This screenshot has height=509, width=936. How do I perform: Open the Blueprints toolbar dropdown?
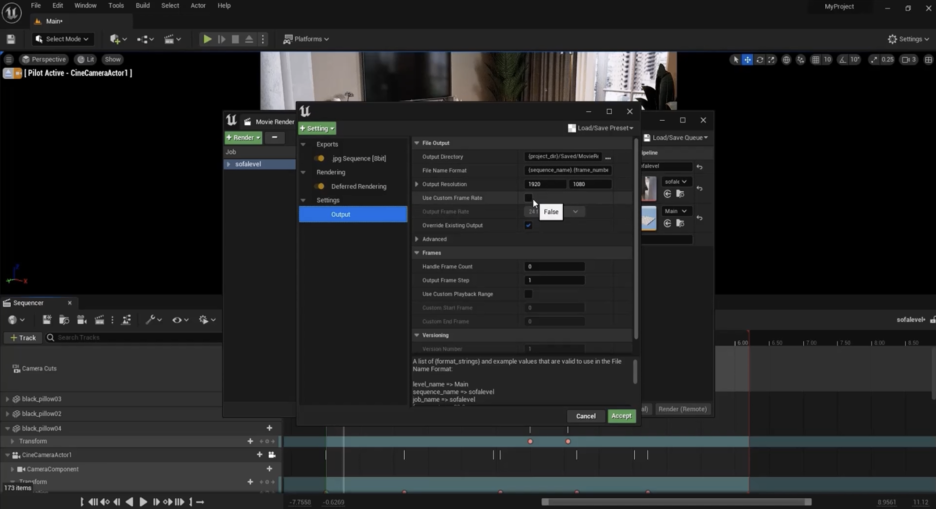click(145, 39)
